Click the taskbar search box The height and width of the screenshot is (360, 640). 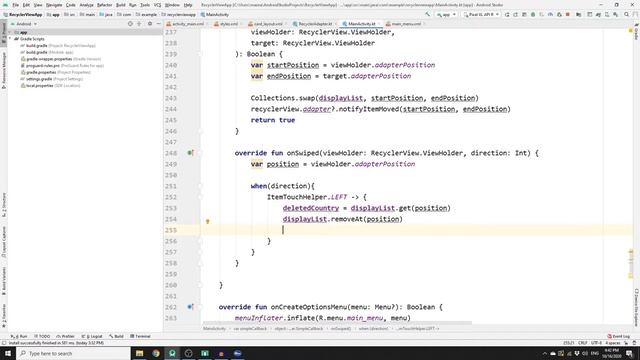tap(73, 353)
